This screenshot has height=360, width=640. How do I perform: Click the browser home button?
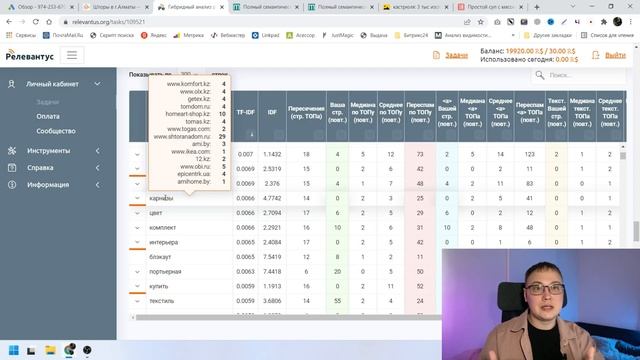point(49,22)
